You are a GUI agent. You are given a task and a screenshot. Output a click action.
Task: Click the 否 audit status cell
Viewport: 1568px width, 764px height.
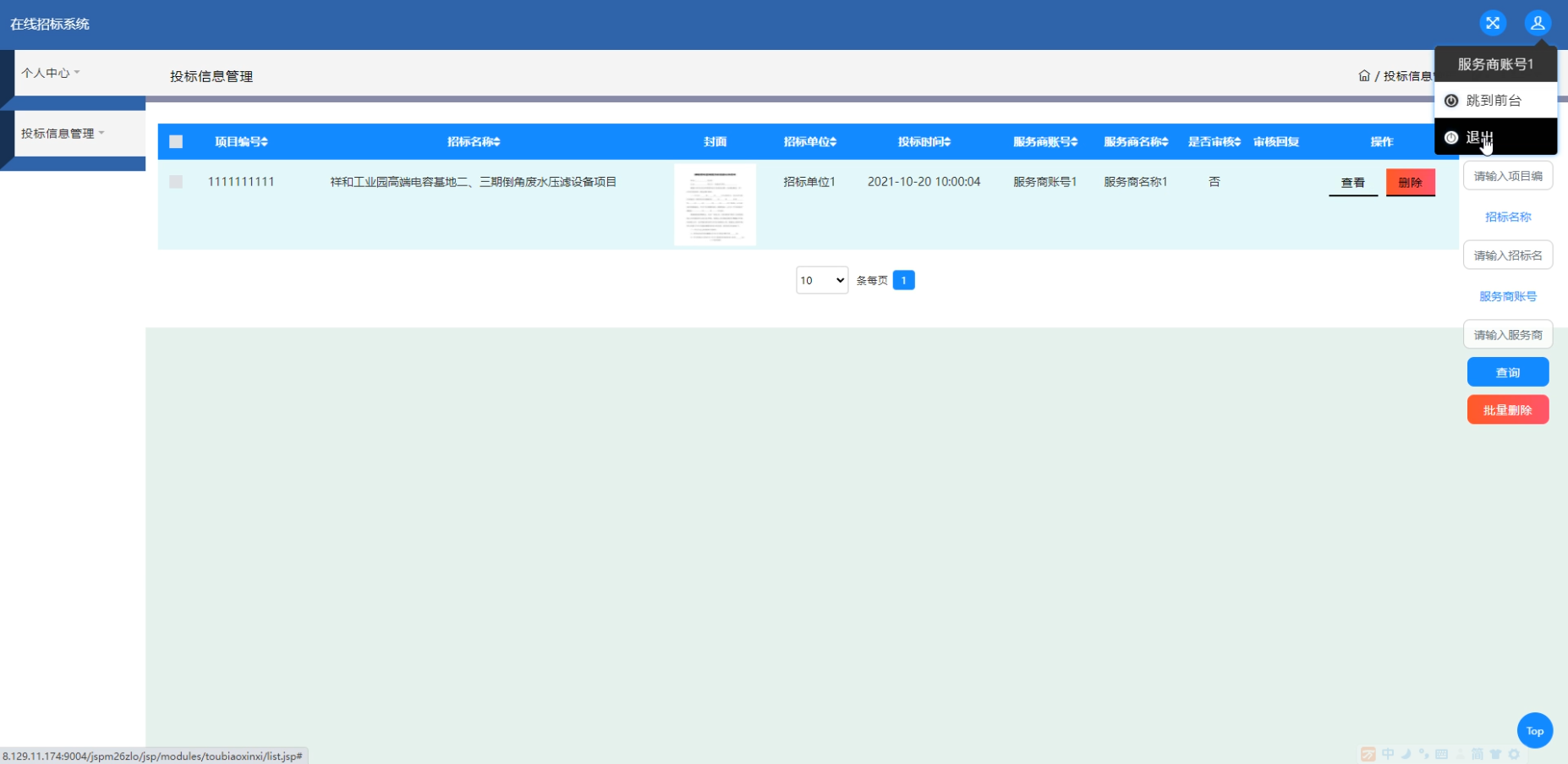tap(1214, 182)
